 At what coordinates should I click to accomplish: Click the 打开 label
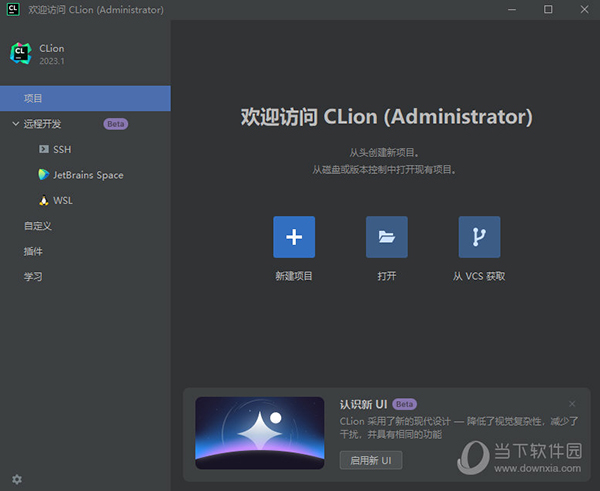click(x=386, y=276)
